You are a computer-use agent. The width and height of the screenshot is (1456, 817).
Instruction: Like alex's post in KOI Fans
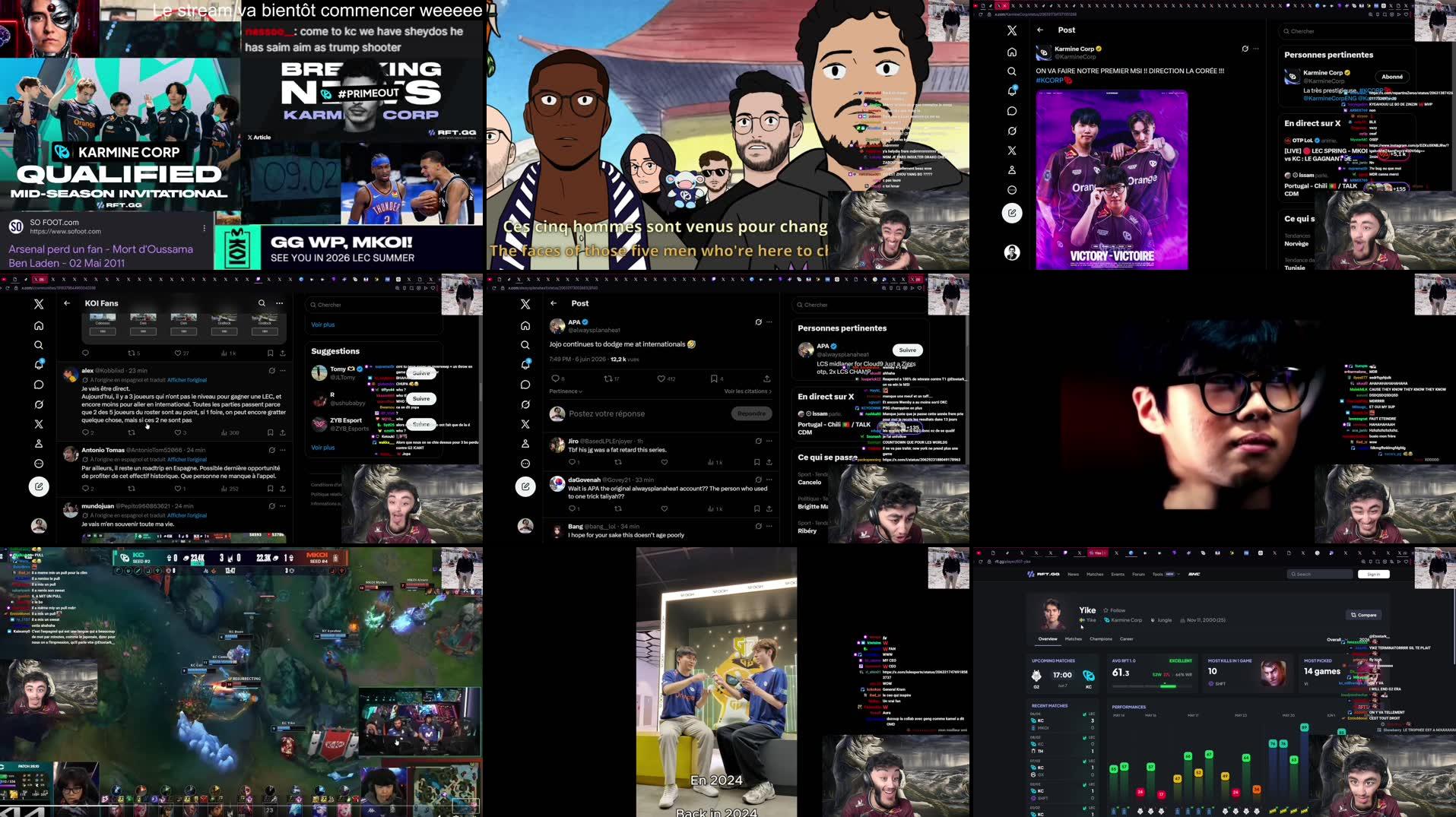178,432
